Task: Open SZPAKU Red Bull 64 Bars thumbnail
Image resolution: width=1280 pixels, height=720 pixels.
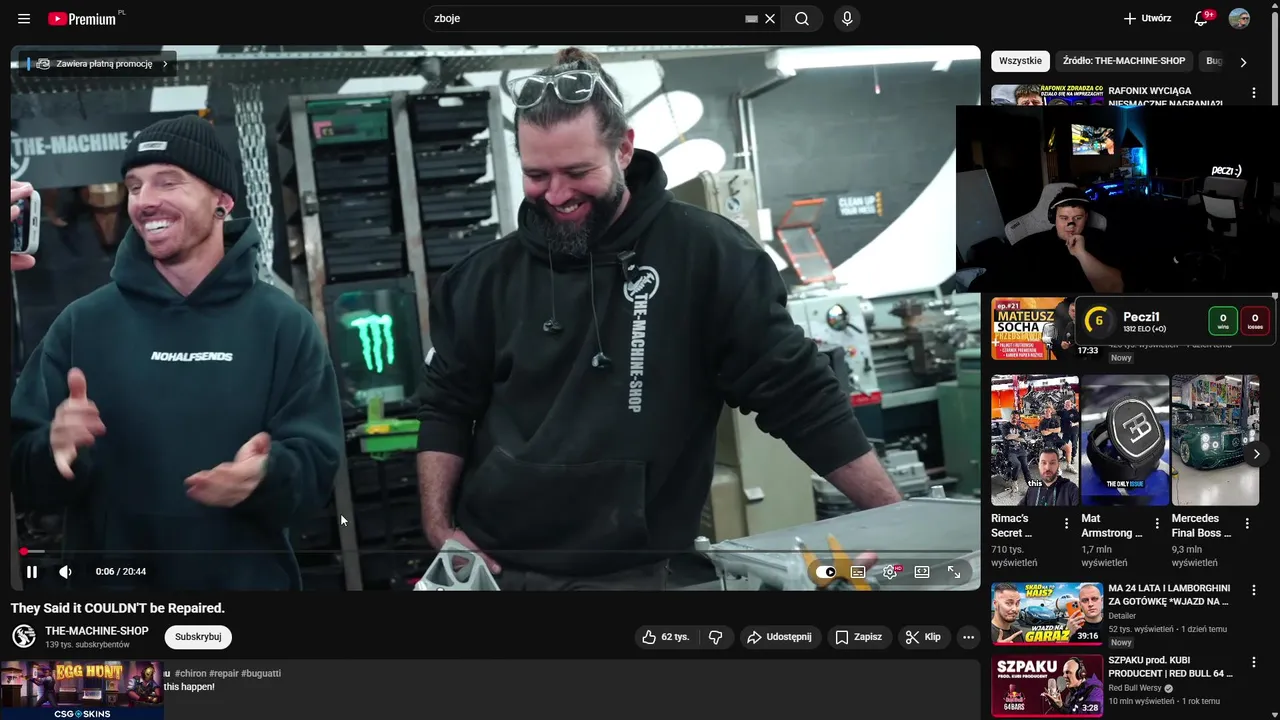Action: tap(1047, 685)
